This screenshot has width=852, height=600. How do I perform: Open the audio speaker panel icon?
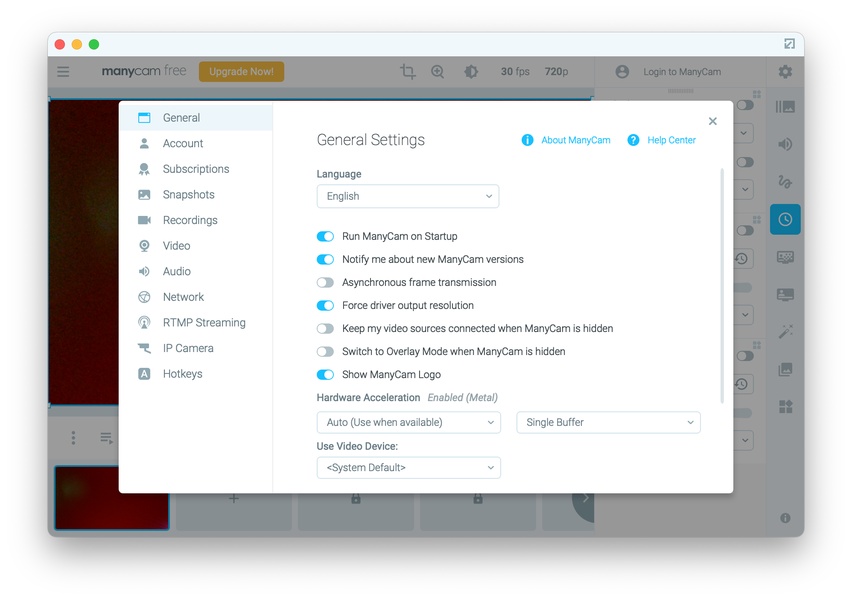(785, 144)
